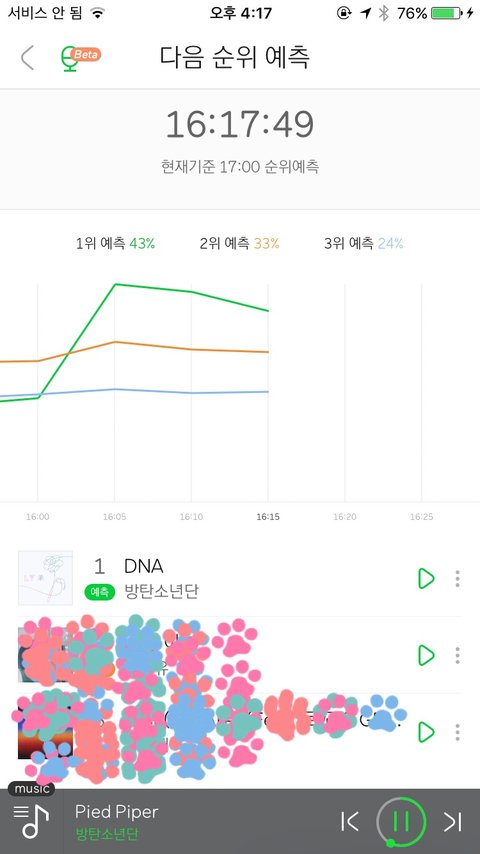The width and height of the screenshot is (480, 854).
Task: Tap the playback progress ring knob
Action: pos(390,844)
